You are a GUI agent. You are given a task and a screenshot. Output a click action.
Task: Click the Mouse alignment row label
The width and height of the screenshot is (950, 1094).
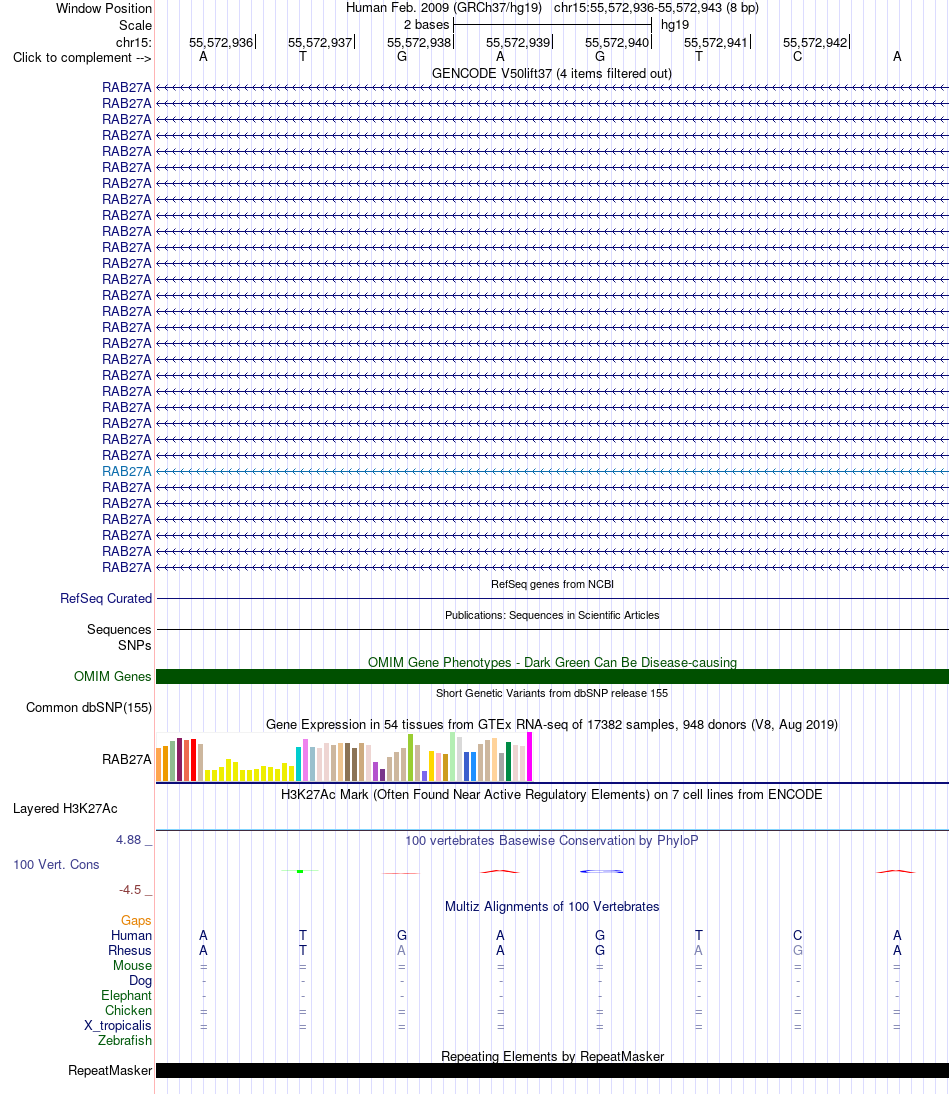(x=133, y=966)
